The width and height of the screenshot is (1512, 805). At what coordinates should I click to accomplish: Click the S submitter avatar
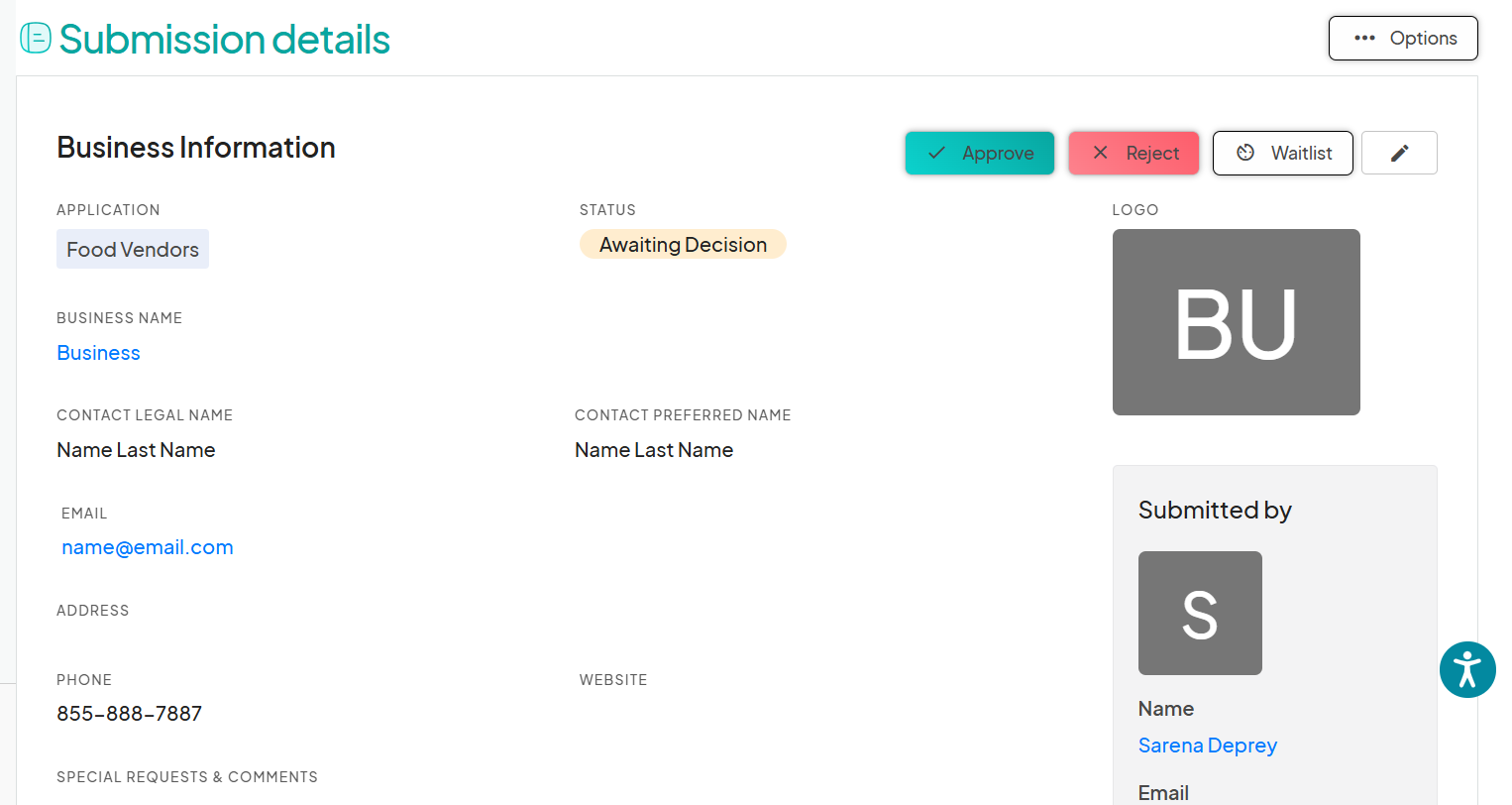[x=1200, y=613]
